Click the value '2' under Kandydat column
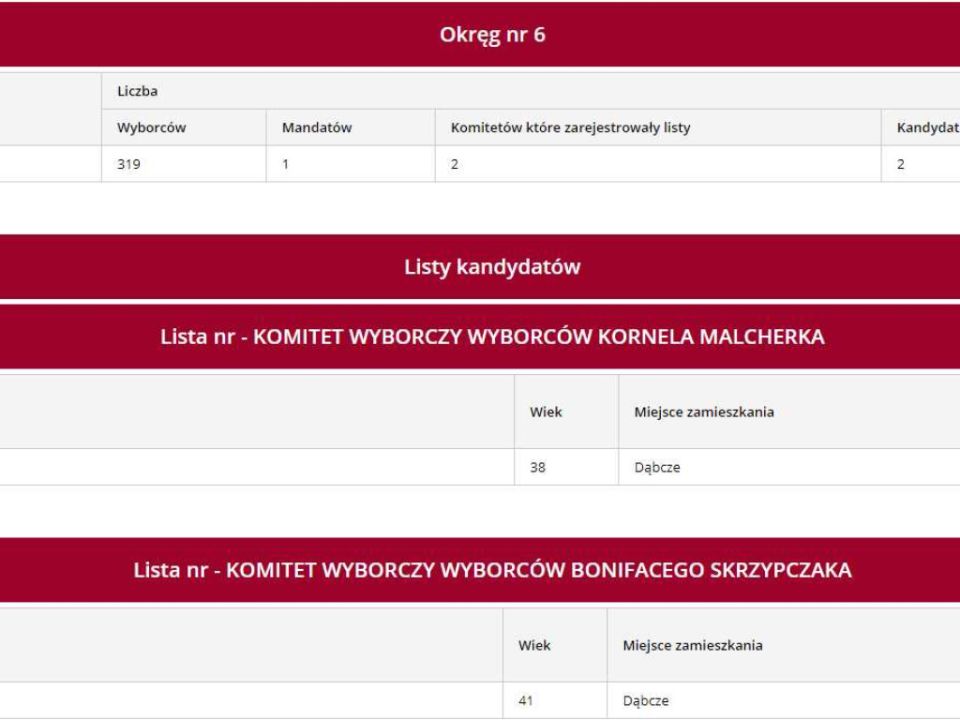 902,164
